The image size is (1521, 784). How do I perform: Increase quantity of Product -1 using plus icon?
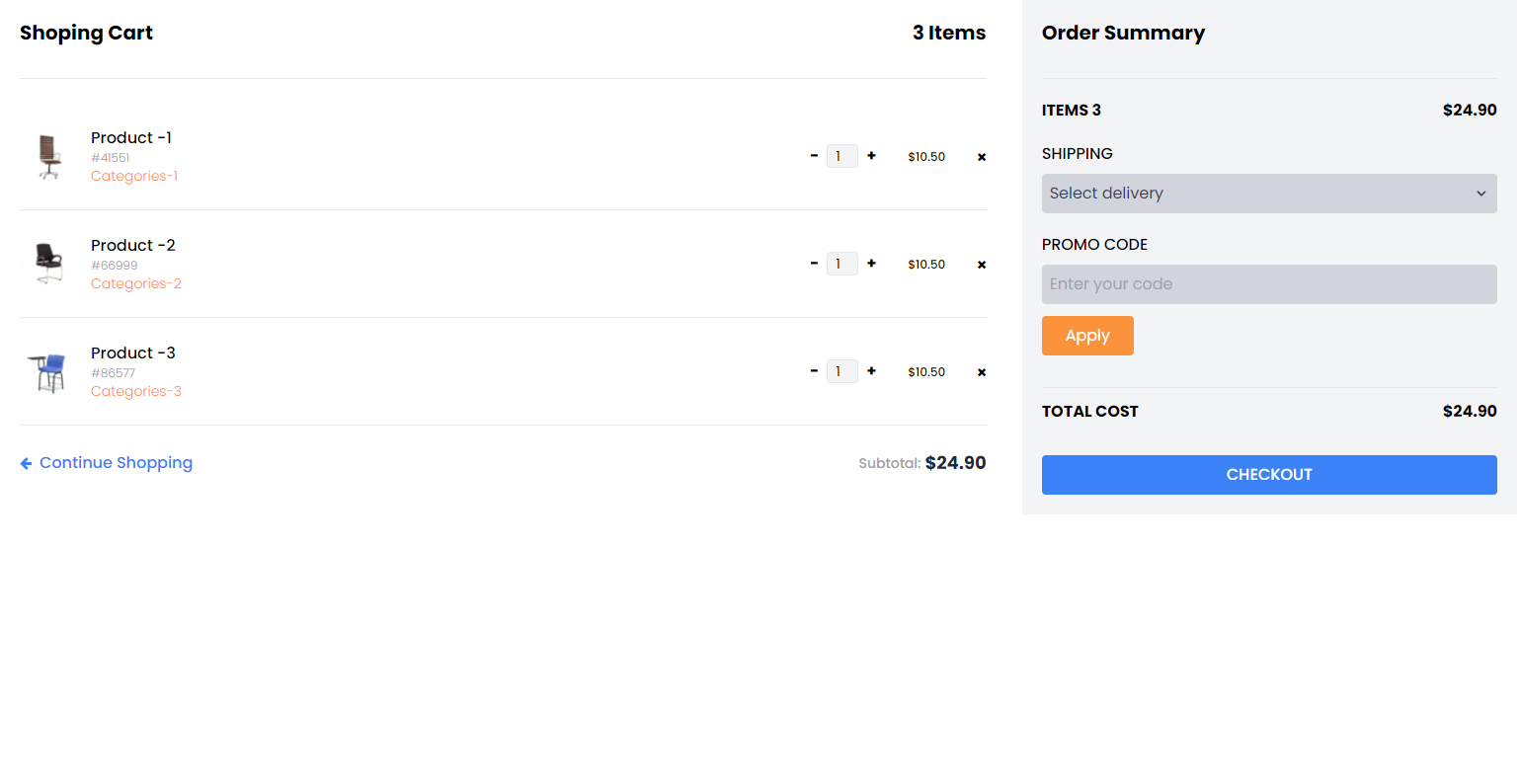coord(870,156)
